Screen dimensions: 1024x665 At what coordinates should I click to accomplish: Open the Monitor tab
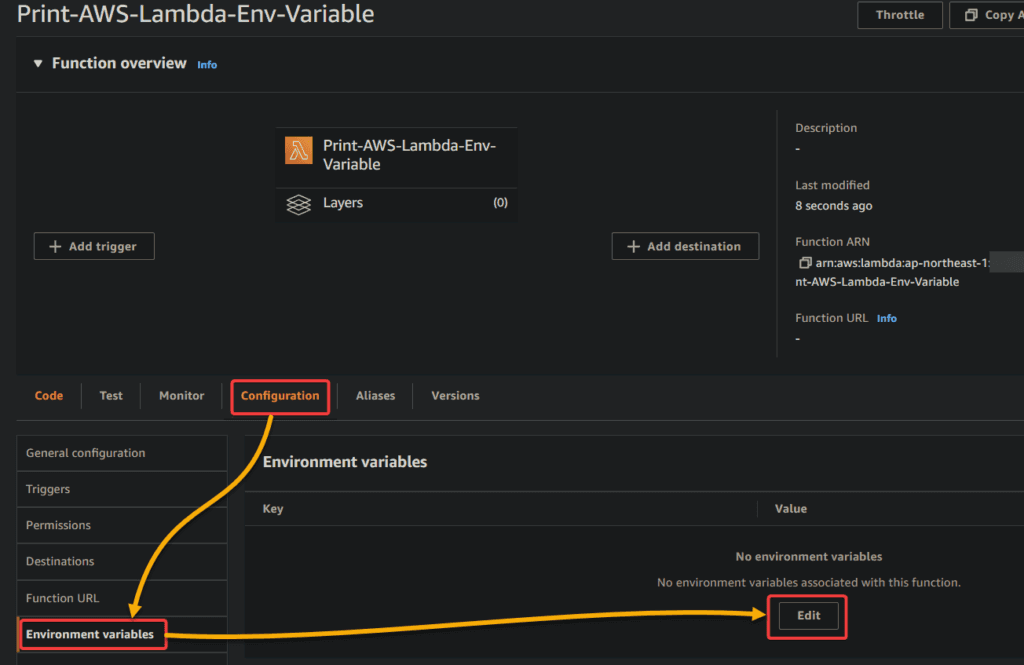(182, 396)
